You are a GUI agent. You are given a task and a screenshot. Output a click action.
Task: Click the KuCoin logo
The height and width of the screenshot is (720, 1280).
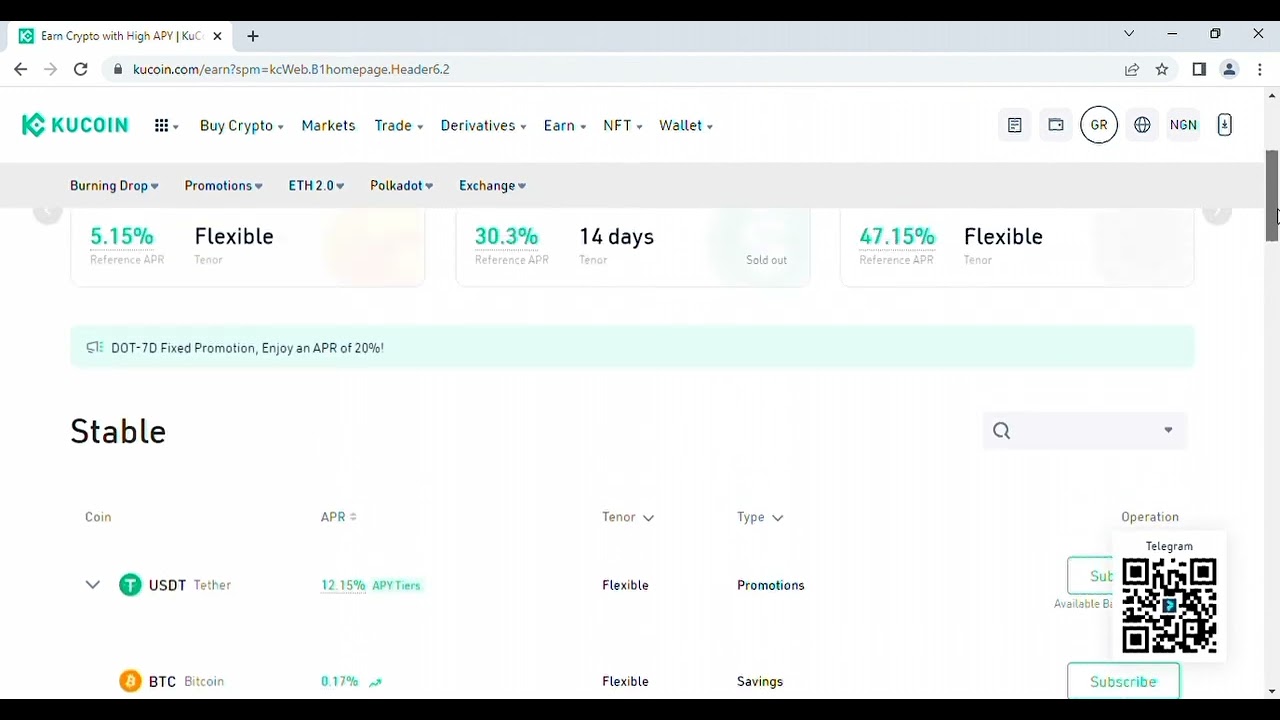coord(75,125)
